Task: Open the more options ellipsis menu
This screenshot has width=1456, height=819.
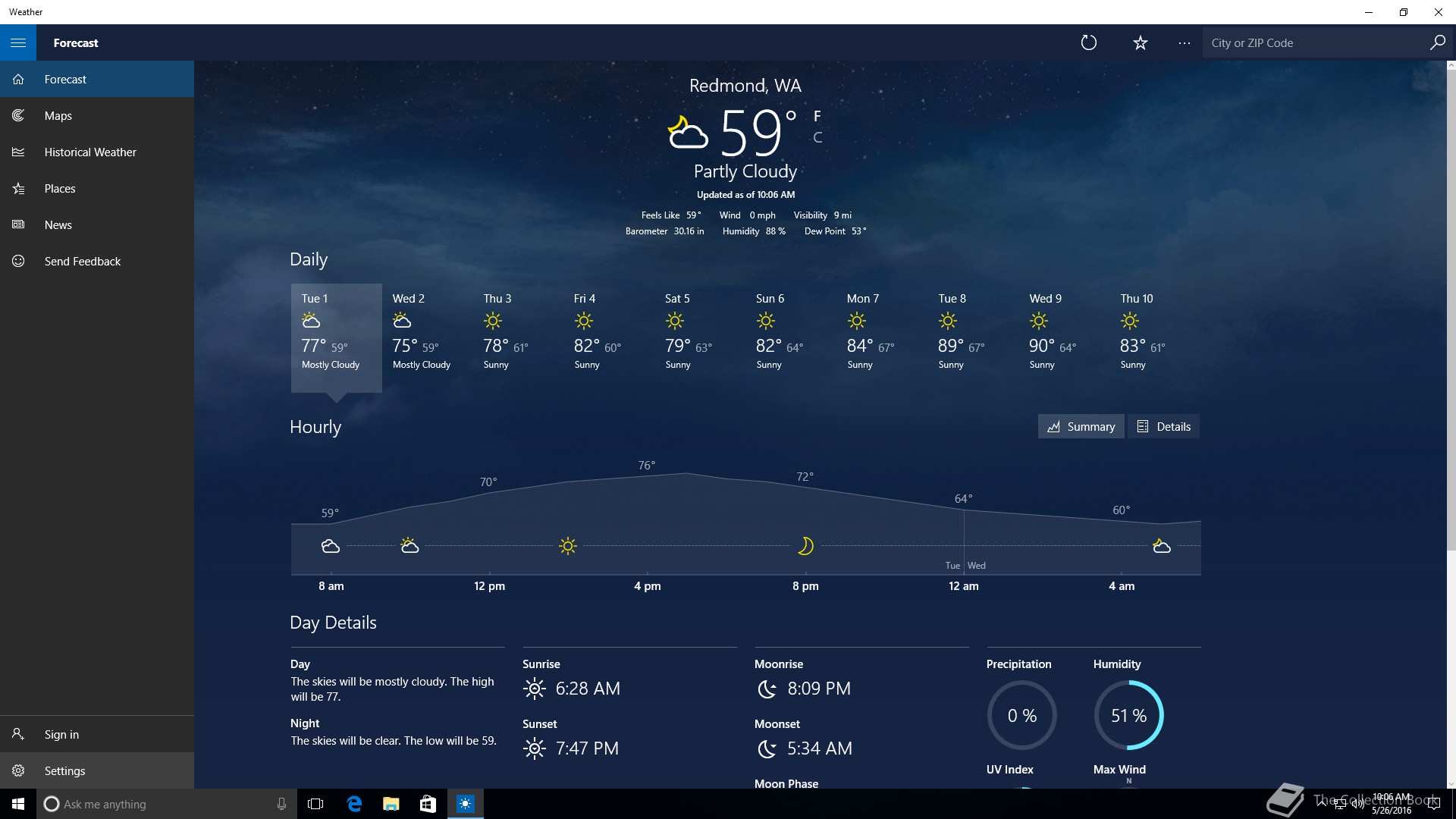Action: click(x=1184, y=42)
